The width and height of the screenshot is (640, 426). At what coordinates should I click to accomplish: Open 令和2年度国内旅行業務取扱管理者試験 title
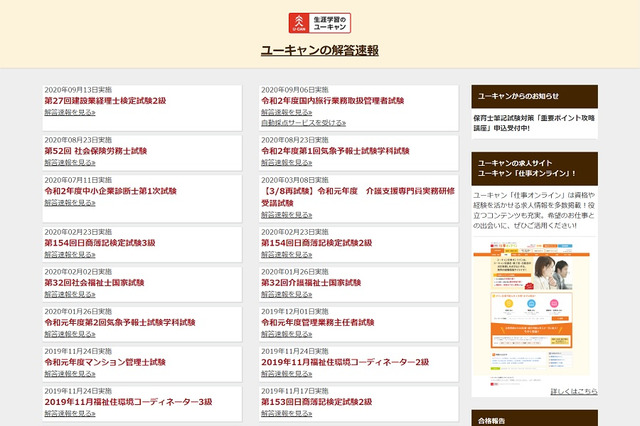pyautogui.click(x=332, y=100)
